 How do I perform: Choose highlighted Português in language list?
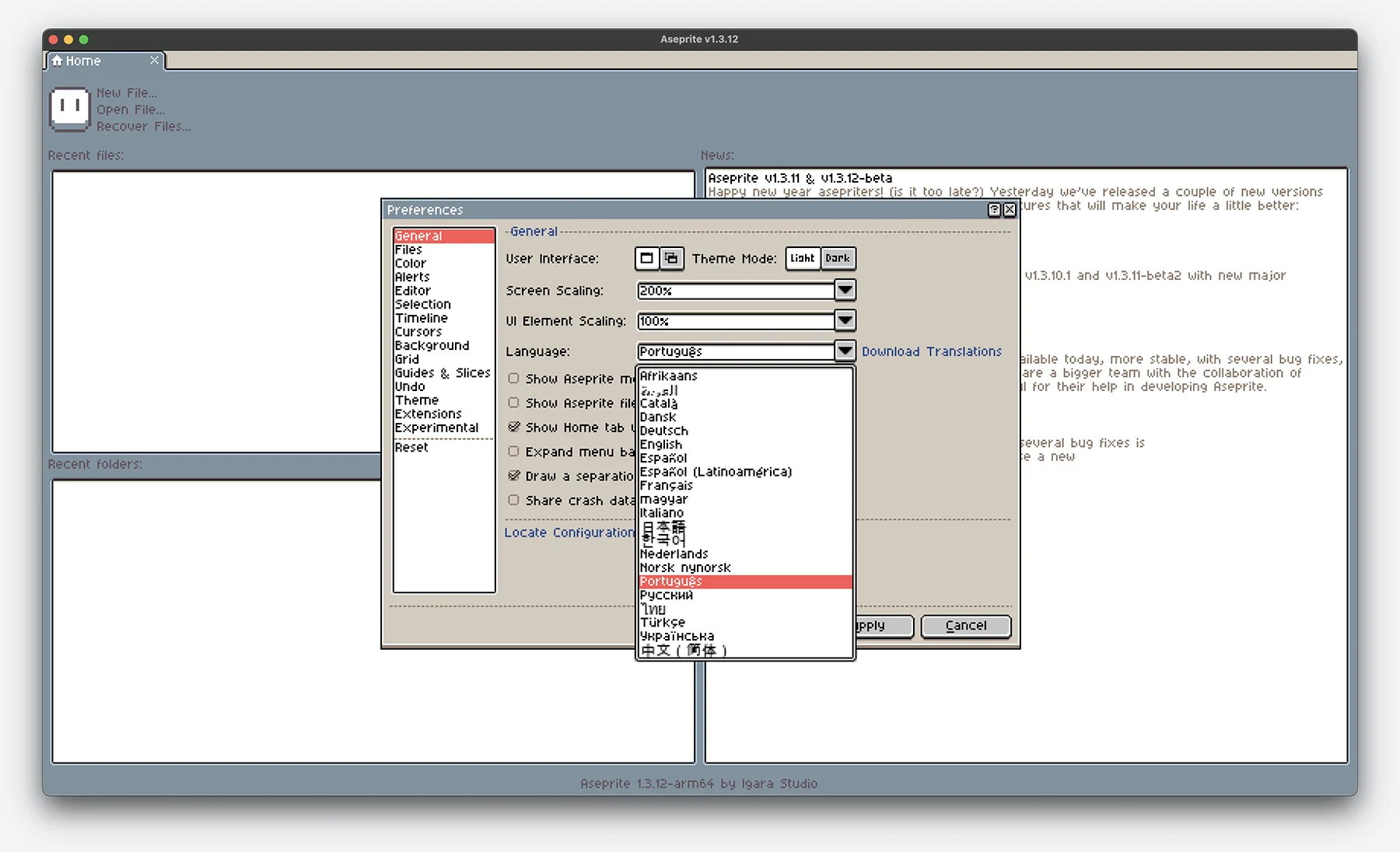(745, 581)
